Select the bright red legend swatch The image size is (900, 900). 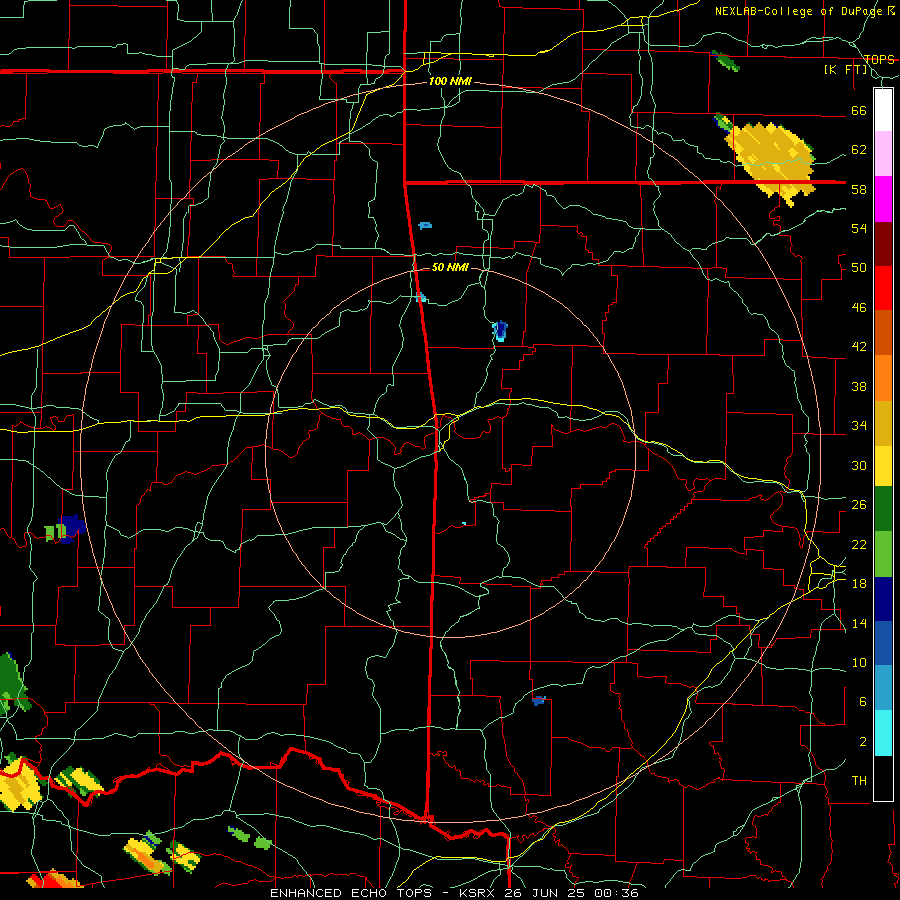883,288
